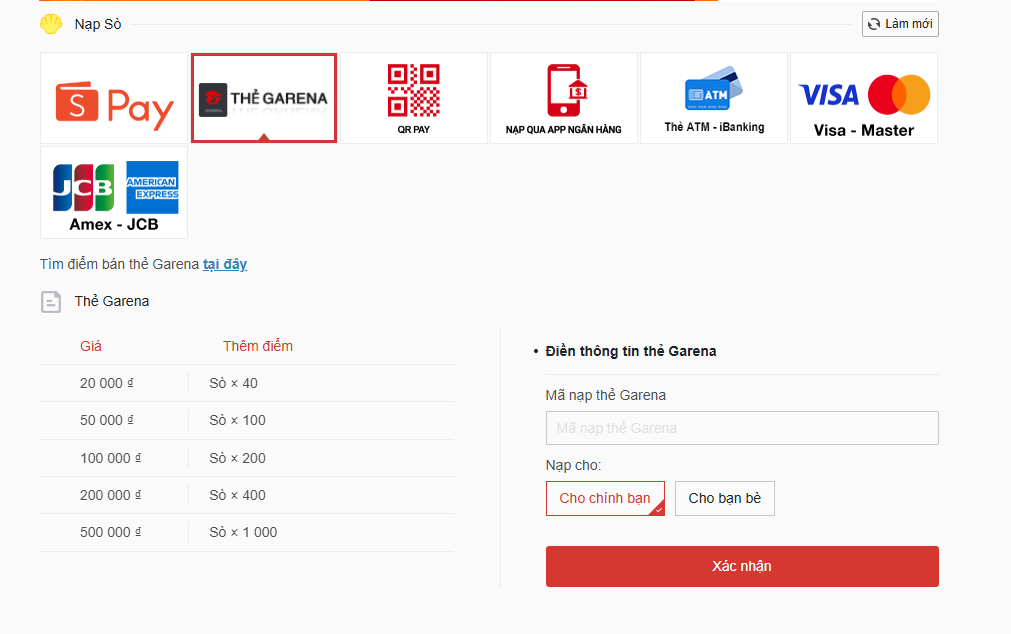Image resolution: width=1011 pixels, height=634 pixels.
Task: Click 'Sò × 200' value
Action: [237, 458]
